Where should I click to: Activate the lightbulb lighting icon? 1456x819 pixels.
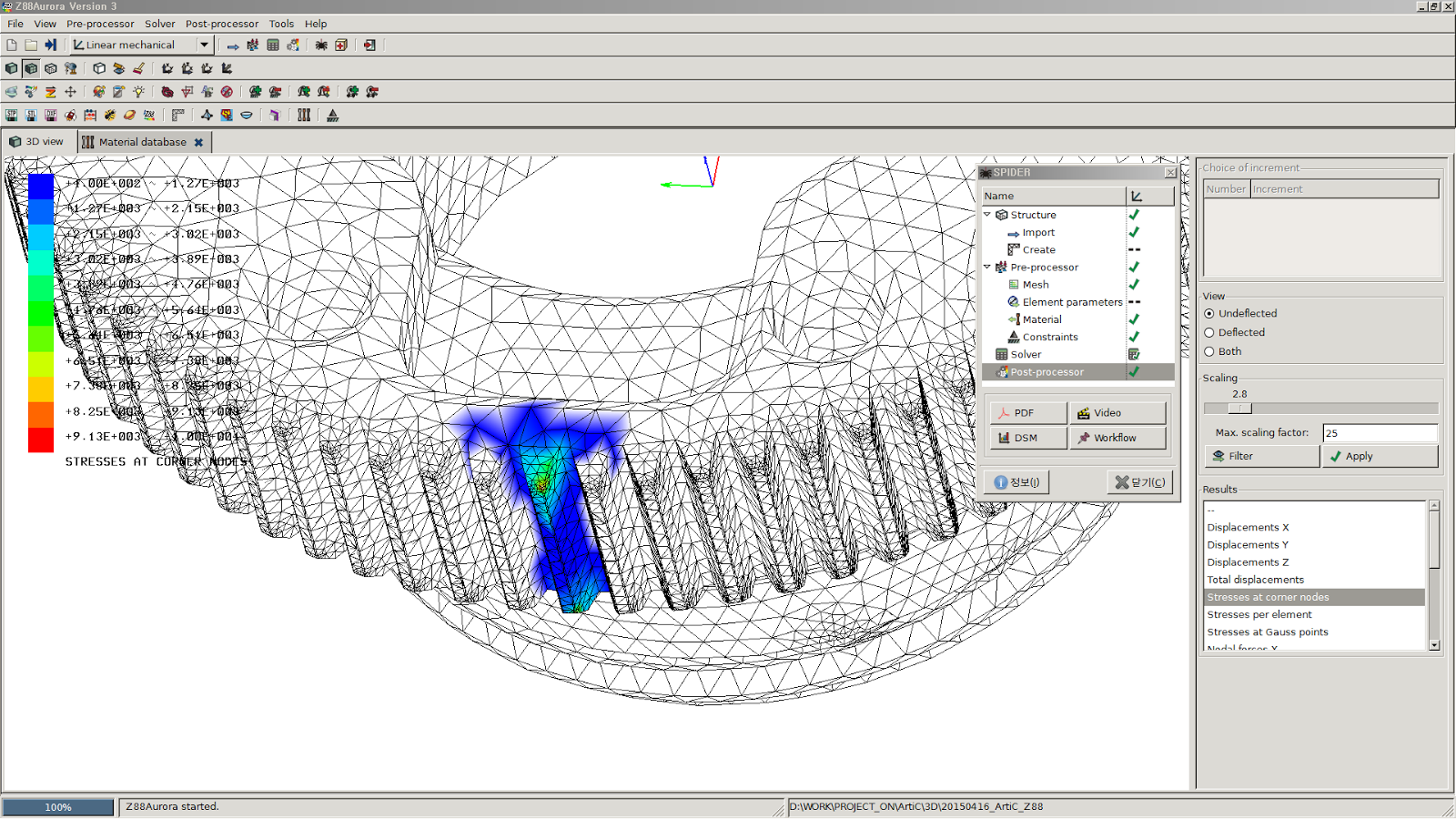click(139, 91)
